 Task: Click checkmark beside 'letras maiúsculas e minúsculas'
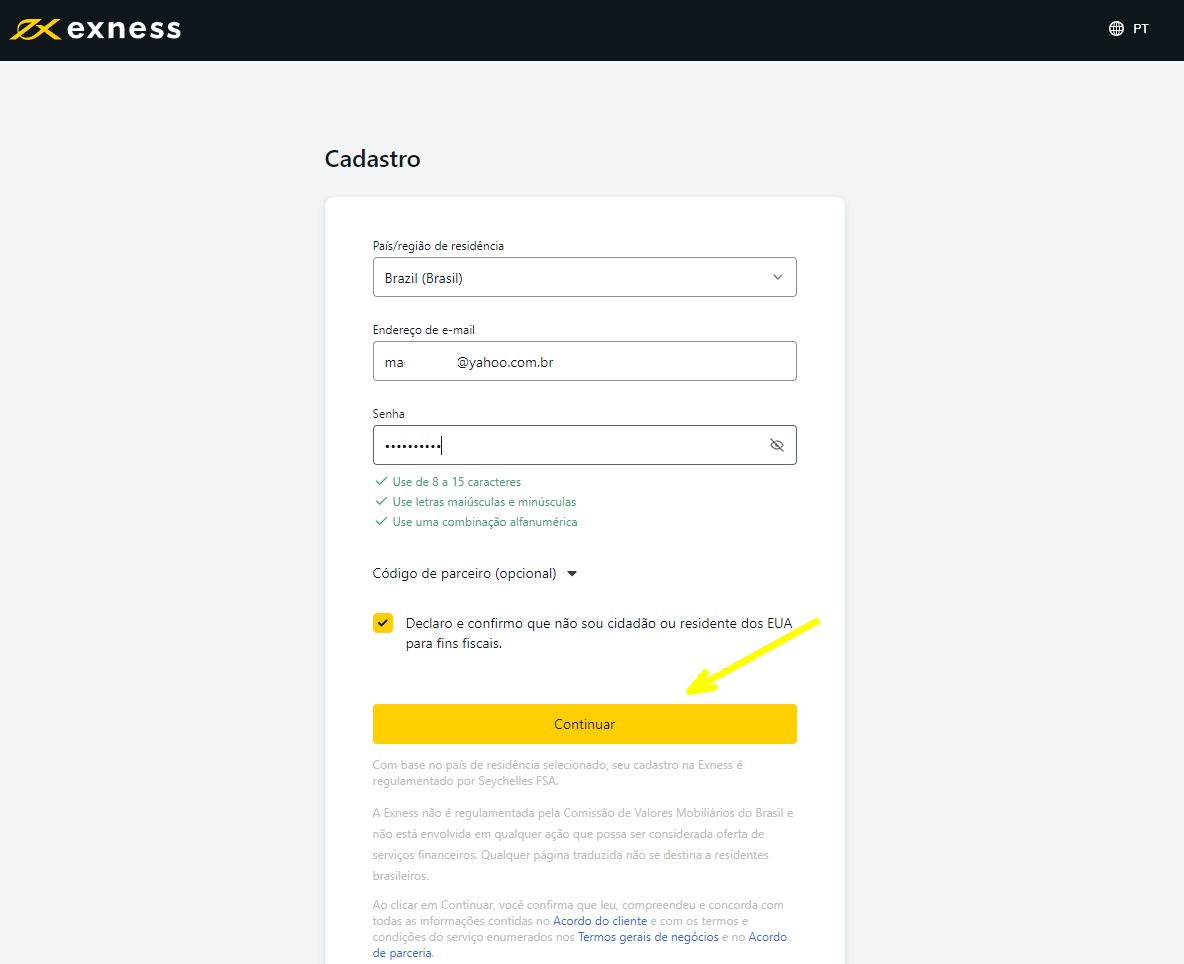[380, 502]
